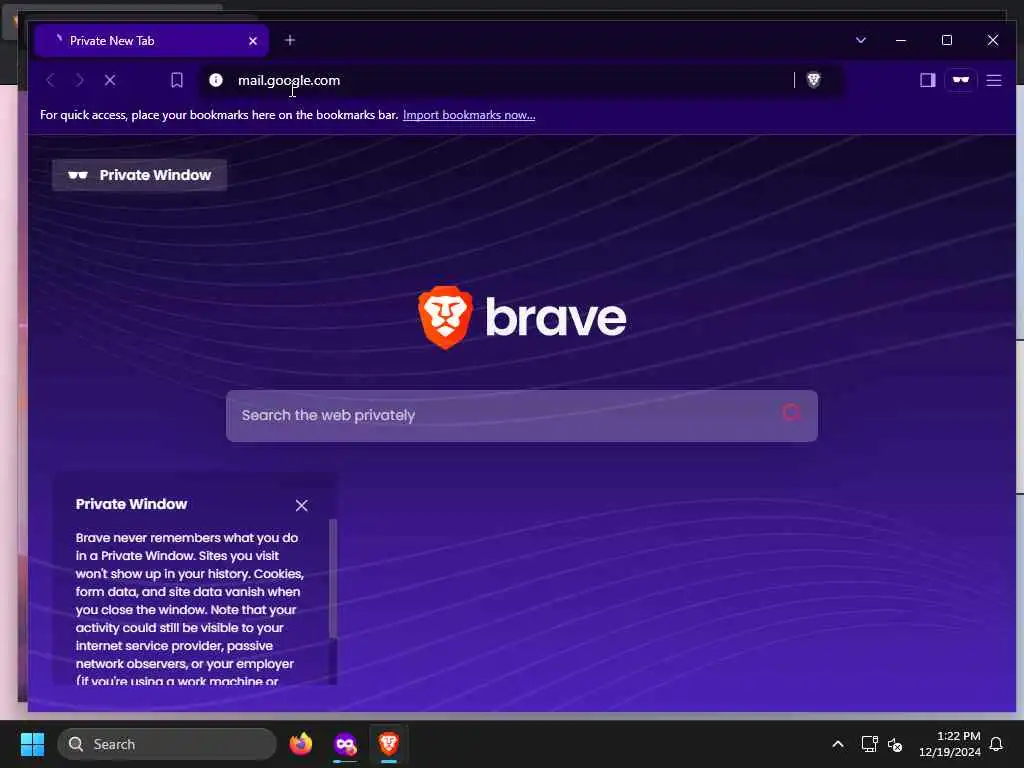This screenshot has width=1024, height=768.
Task: Expand the tab search dropdown chevron
Action: 861,40
